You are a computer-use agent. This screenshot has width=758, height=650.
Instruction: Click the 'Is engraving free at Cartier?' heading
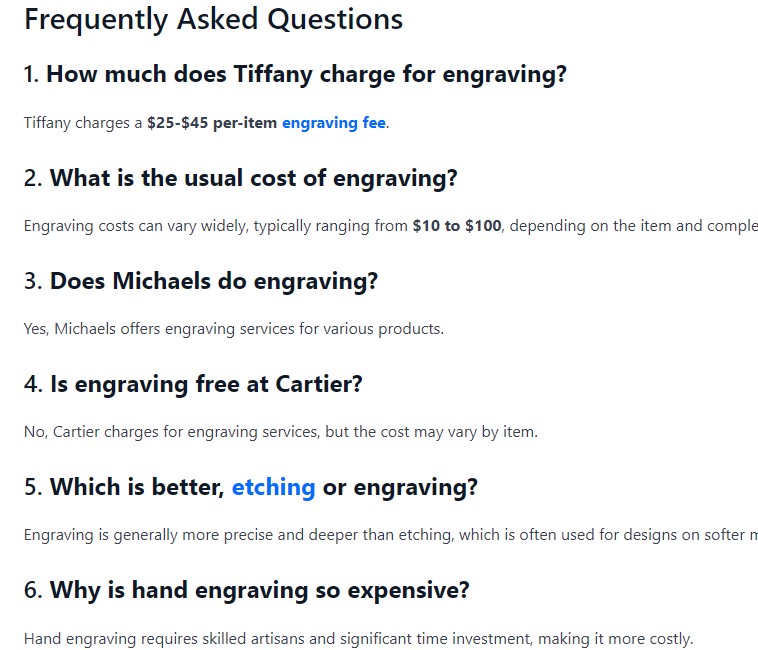point(193,385)
